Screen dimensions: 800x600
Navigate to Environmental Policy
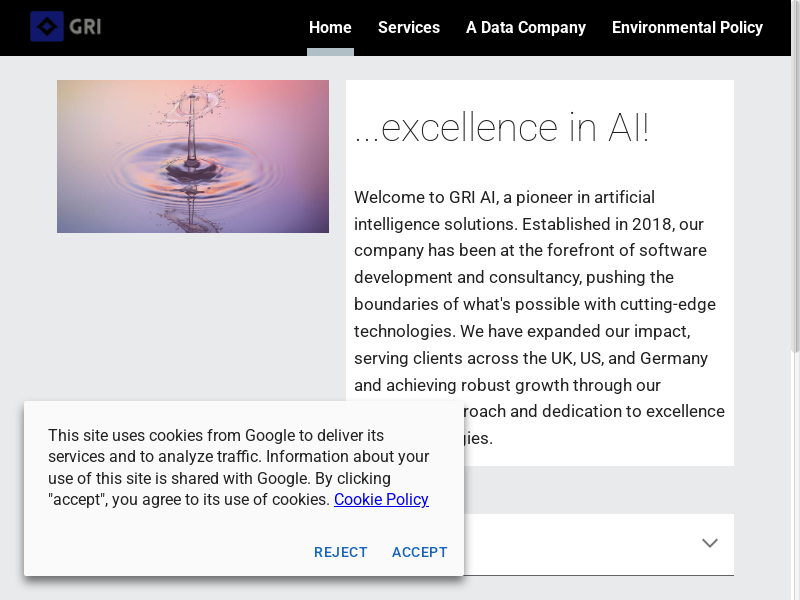coord(687,27)
